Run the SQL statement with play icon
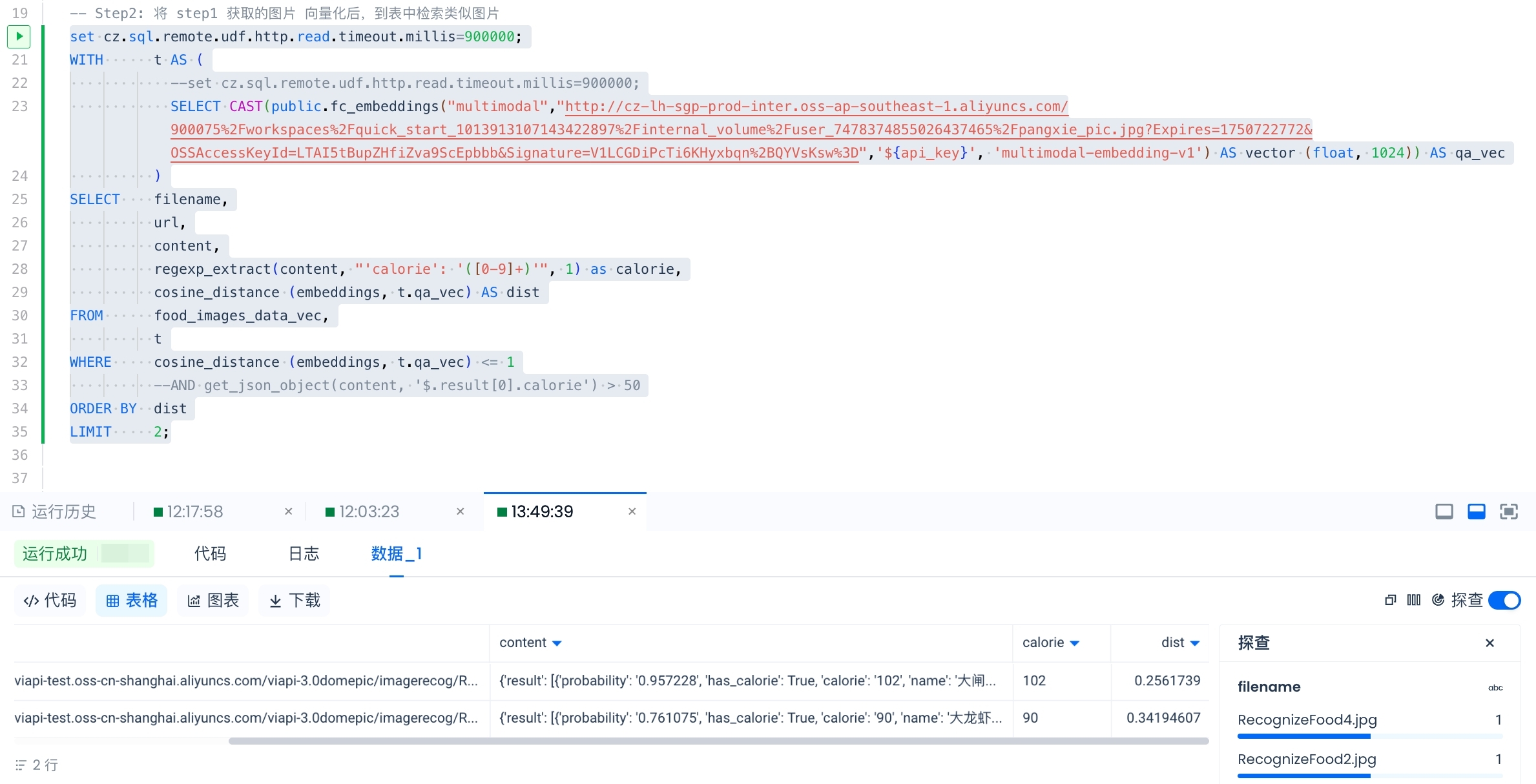This screenshot has height=784, width=1536. 19,36
